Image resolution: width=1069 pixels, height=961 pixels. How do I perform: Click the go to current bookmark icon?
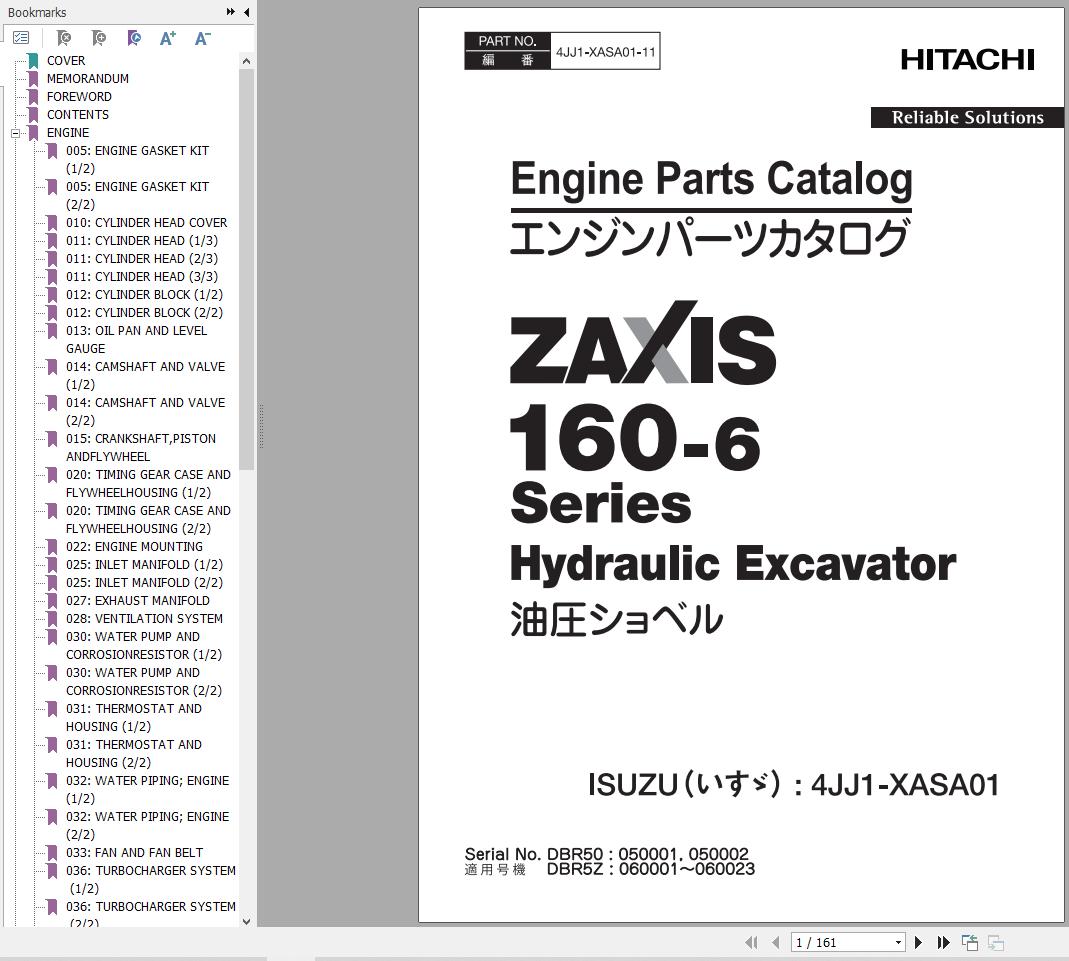click(x=134, y=38)
